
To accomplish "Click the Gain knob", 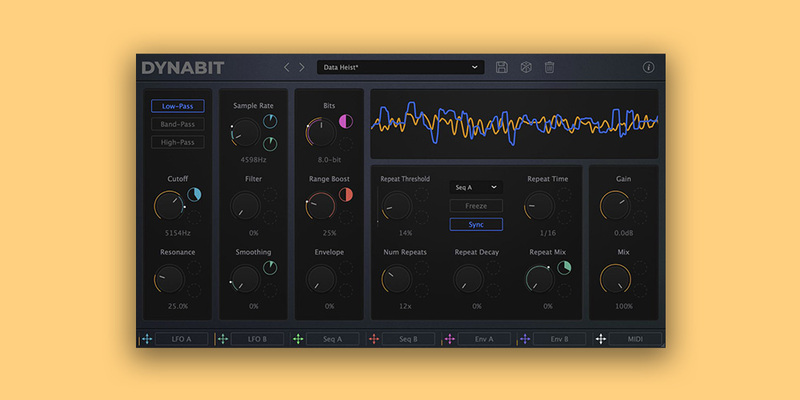I will pyautogui.click(x=615, y=206).
